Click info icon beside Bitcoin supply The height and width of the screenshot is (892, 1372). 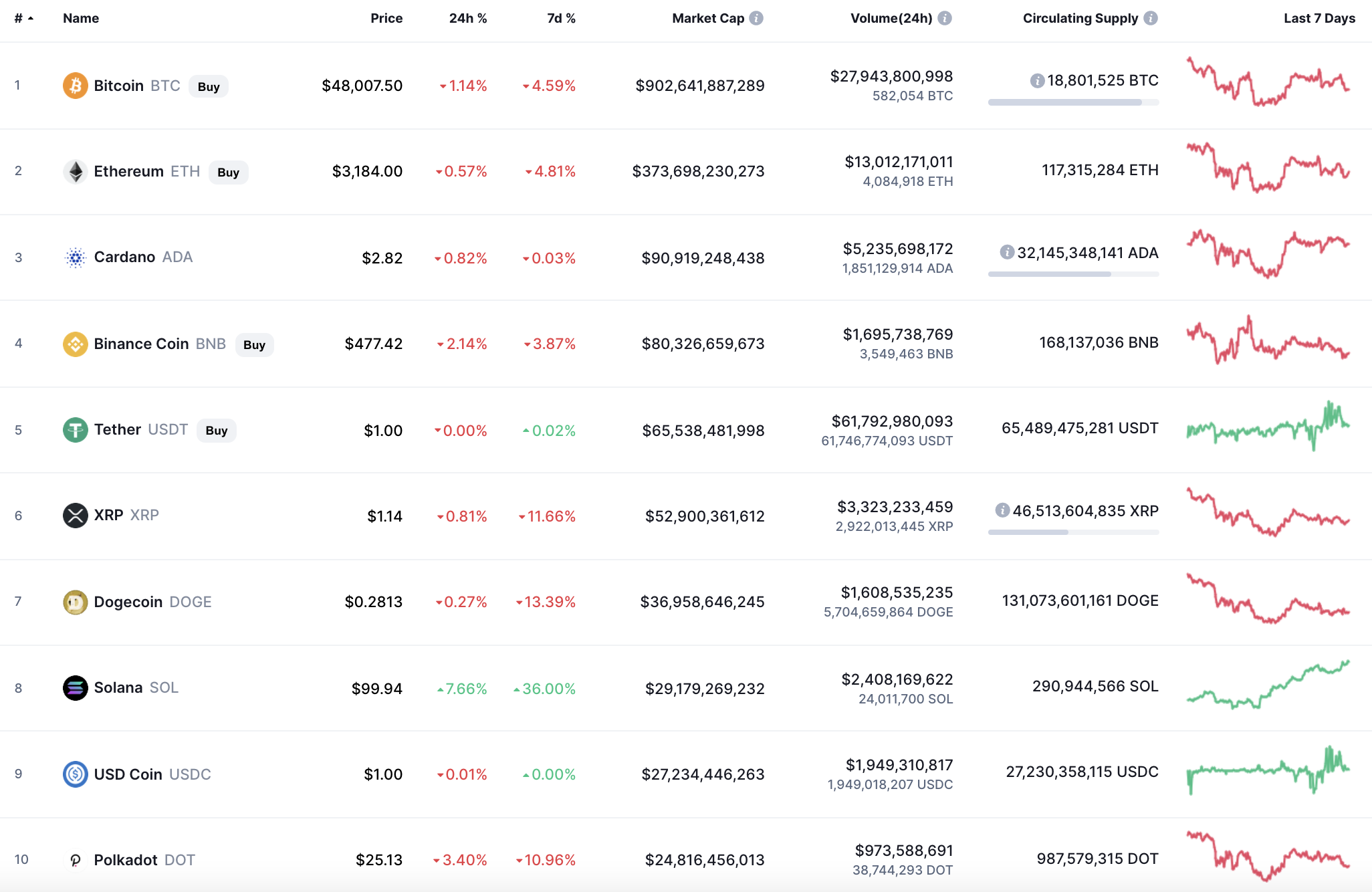pyautogui.click(x=1037, y=81)
